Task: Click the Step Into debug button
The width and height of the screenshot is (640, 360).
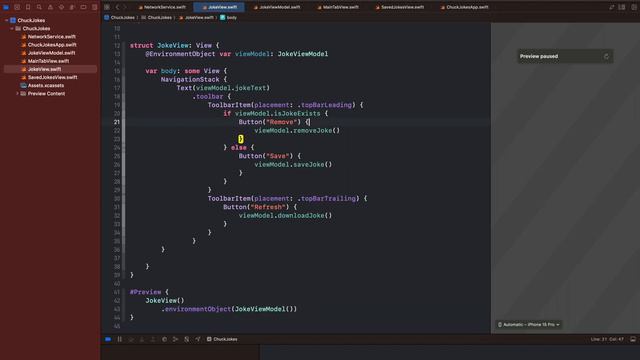Action: tap(142, 339)
